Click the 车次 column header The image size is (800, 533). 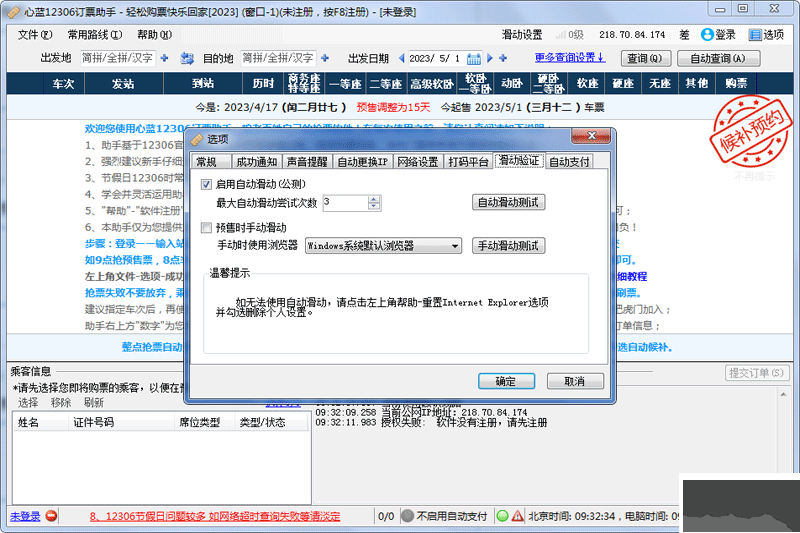(x=63, y=84)
